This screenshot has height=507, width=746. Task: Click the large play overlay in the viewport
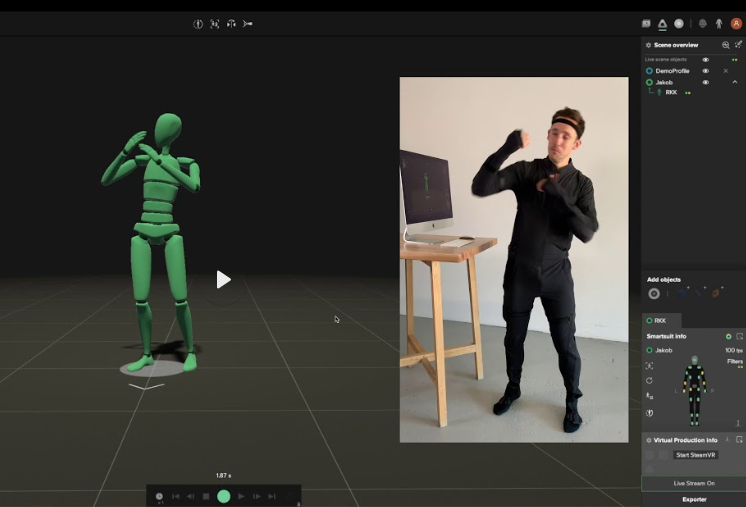click(x=223, y=279)
